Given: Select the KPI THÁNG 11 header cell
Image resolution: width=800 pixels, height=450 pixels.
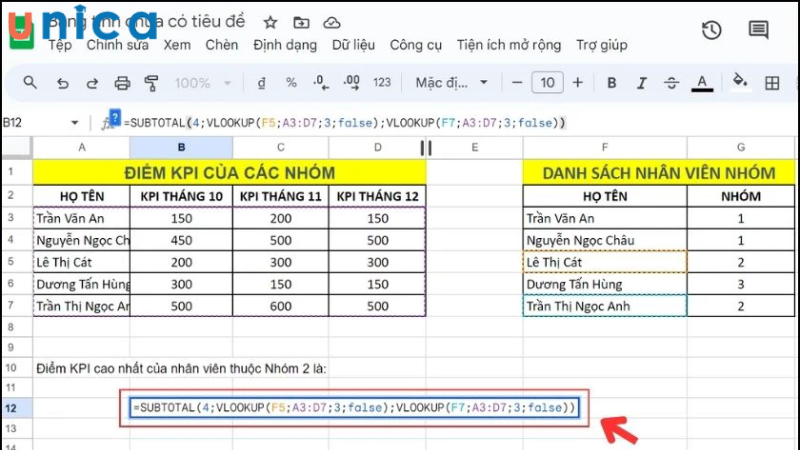Looking at the screenshot, I should [281, 196].
